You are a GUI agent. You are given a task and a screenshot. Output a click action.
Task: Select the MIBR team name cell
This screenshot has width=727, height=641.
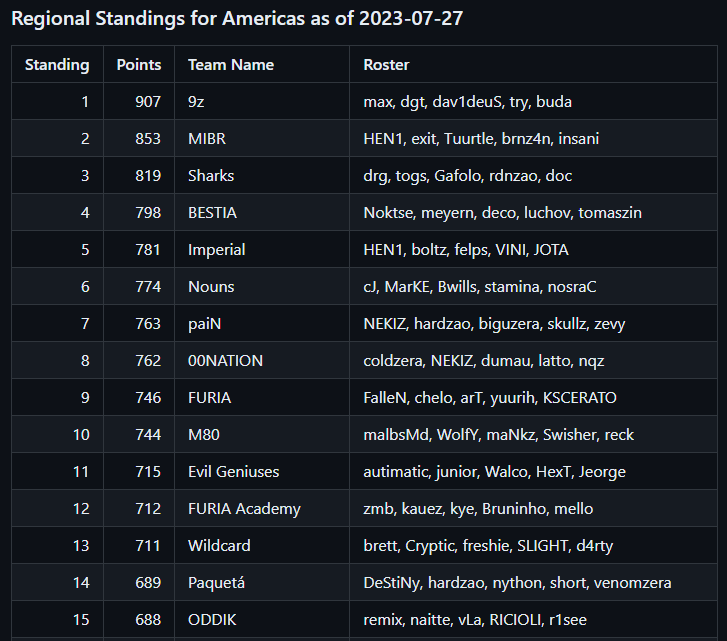coord(261,139)
